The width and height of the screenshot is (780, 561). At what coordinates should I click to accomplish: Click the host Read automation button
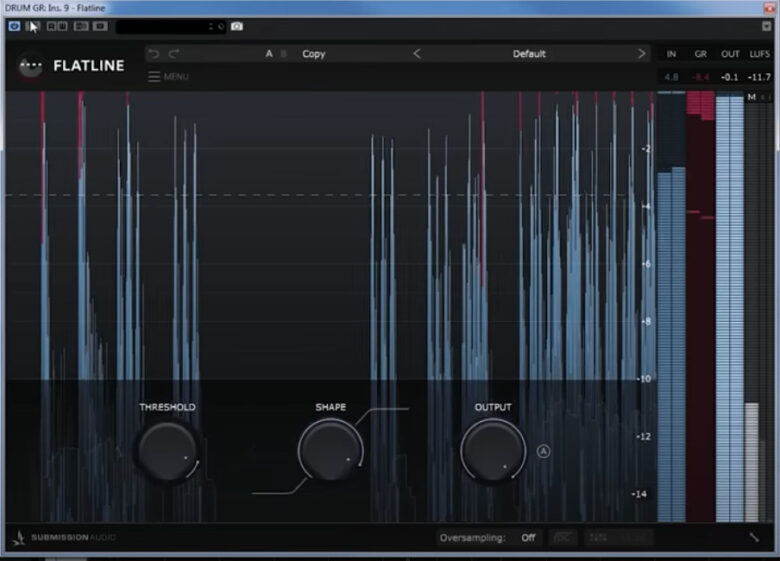point(51,26)
